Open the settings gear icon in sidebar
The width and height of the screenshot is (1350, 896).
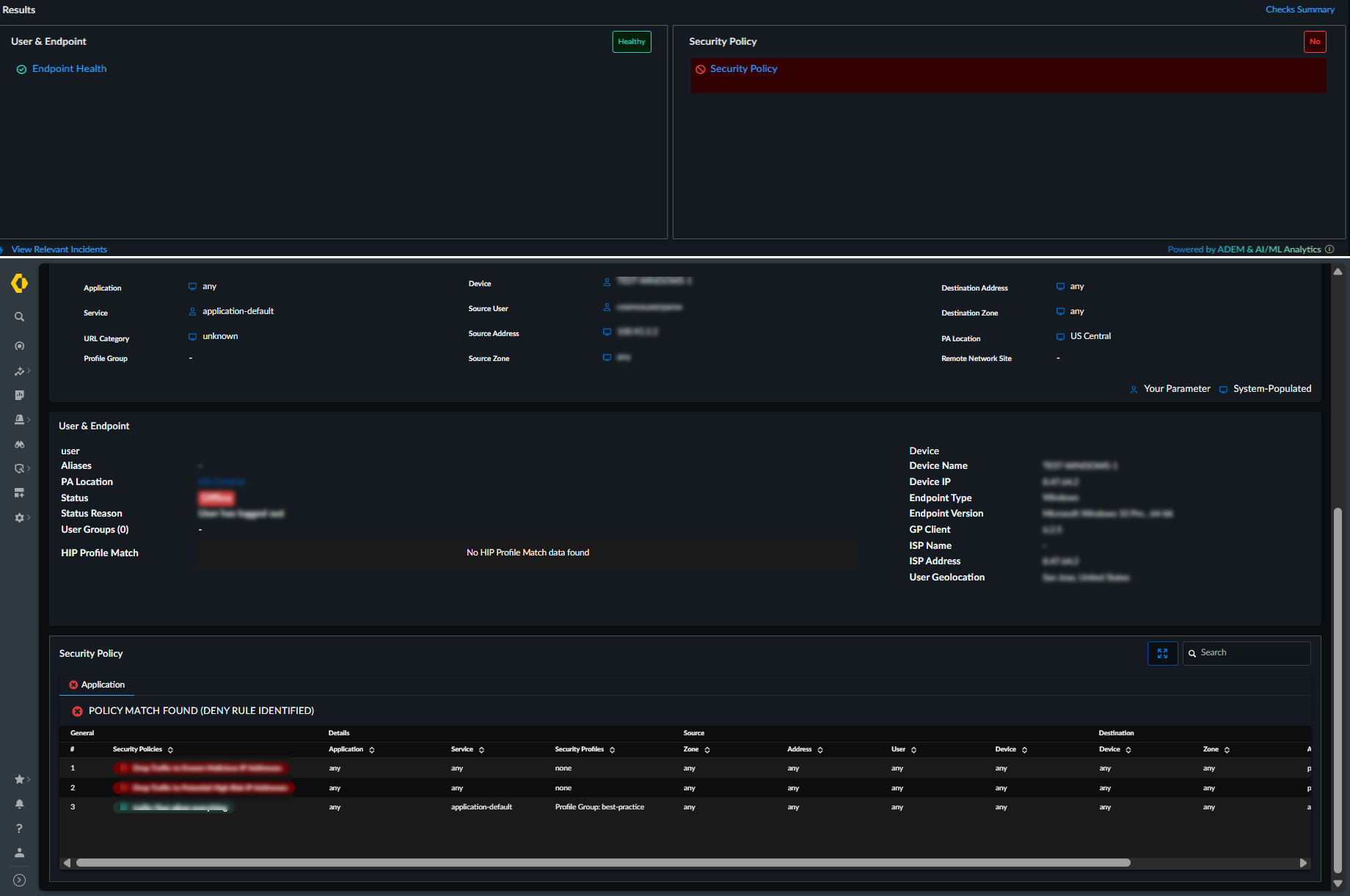[x=20, y=518]
